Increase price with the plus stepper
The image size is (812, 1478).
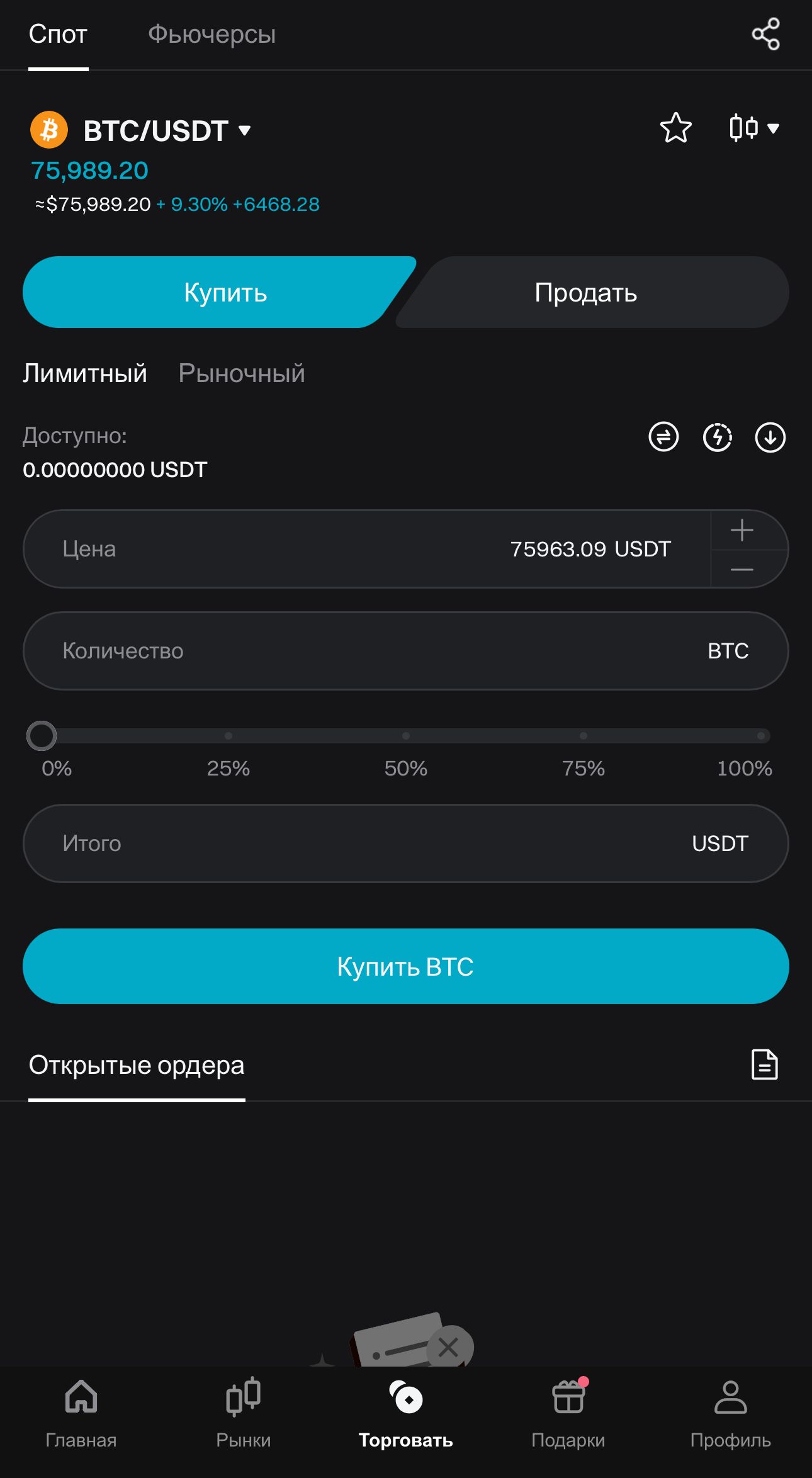click(x=741, y=529)
